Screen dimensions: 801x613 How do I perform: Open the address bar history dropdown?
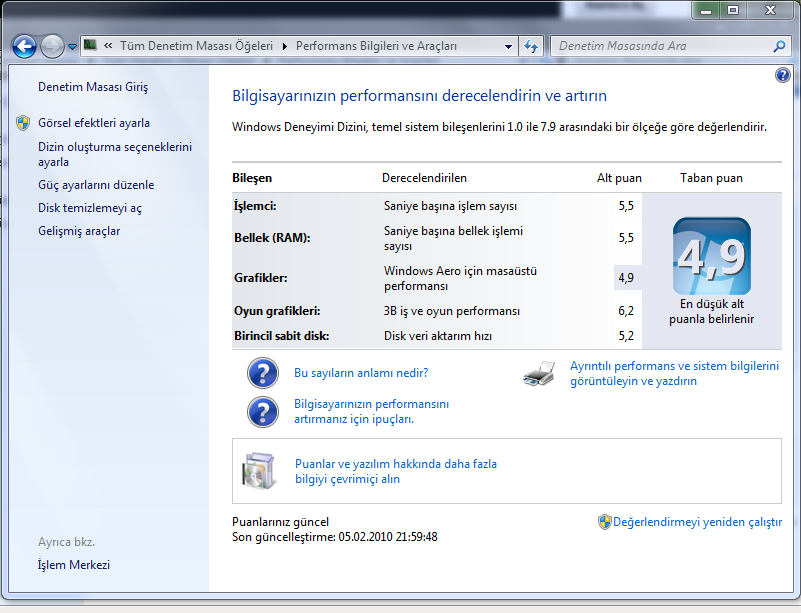point(508,46)
